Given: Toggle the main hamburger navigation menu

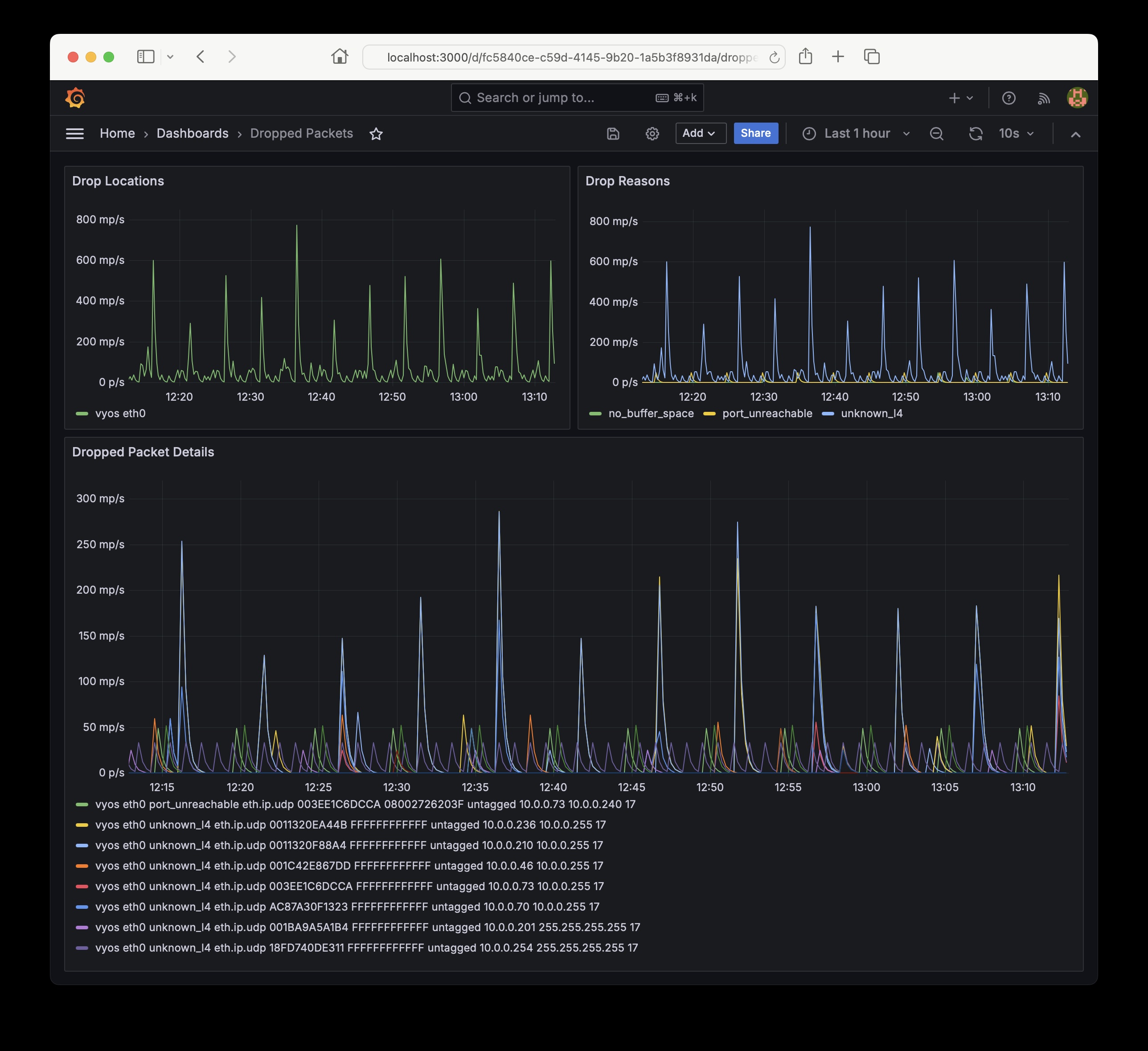Looking at the screenshot, I should 74,134.
